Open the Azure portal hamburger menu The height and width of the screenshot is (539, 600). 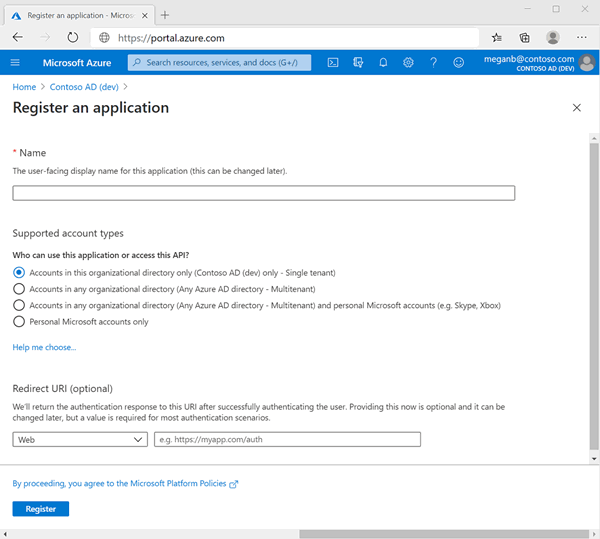tap(15, 62)
